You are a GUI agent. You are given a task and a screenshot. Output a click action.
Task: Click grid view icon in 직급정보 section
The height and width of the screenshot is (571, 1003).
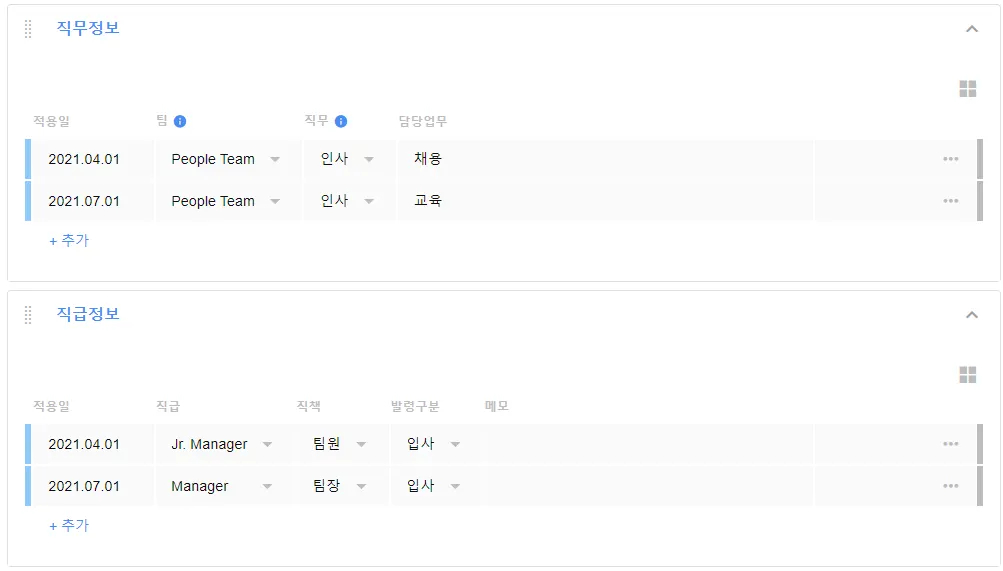click(967, 374)
